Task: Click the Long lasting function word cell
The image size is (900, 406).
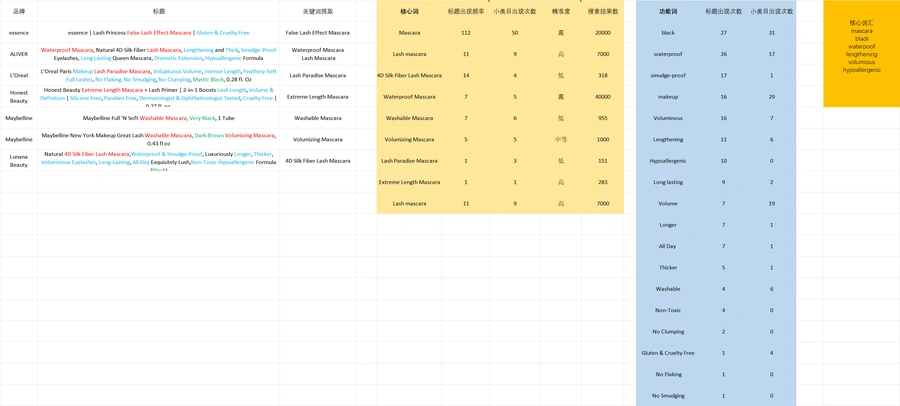Action: coord(668,182)
